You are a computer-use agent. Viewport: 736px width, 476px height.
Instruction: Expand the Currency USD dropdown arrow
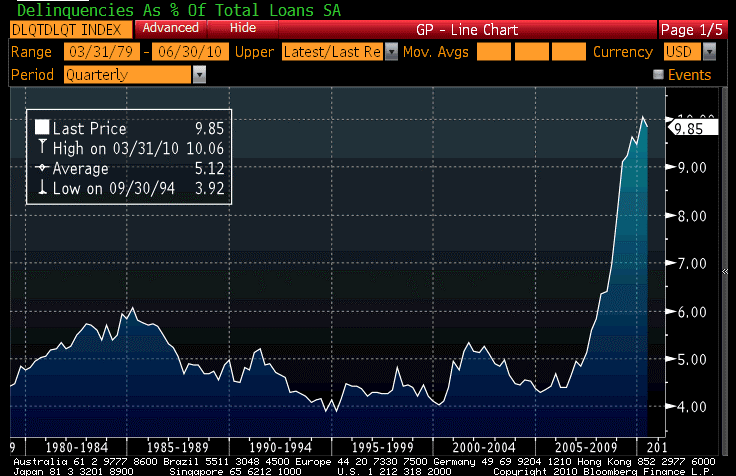point(709,52)
